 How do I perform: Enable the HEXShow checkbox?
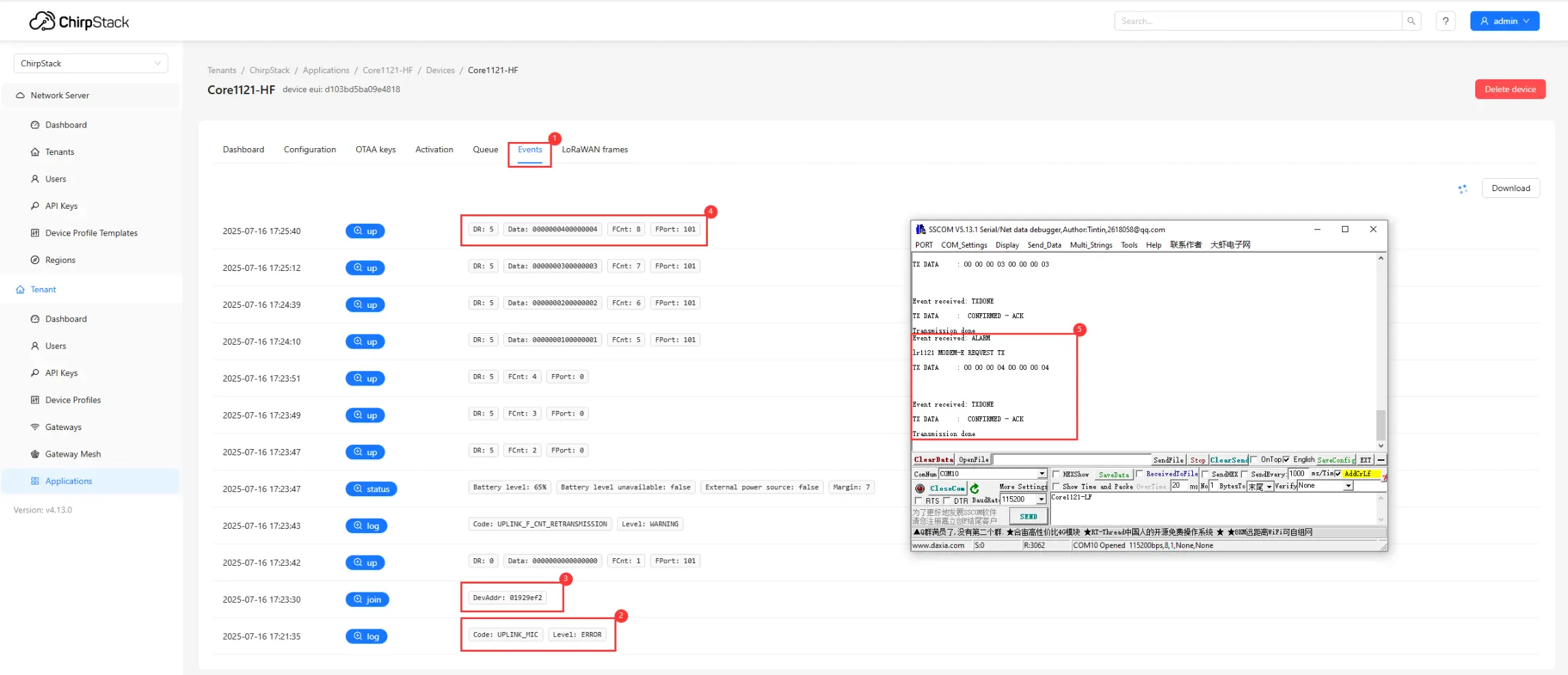click(x=1056, y=474)
